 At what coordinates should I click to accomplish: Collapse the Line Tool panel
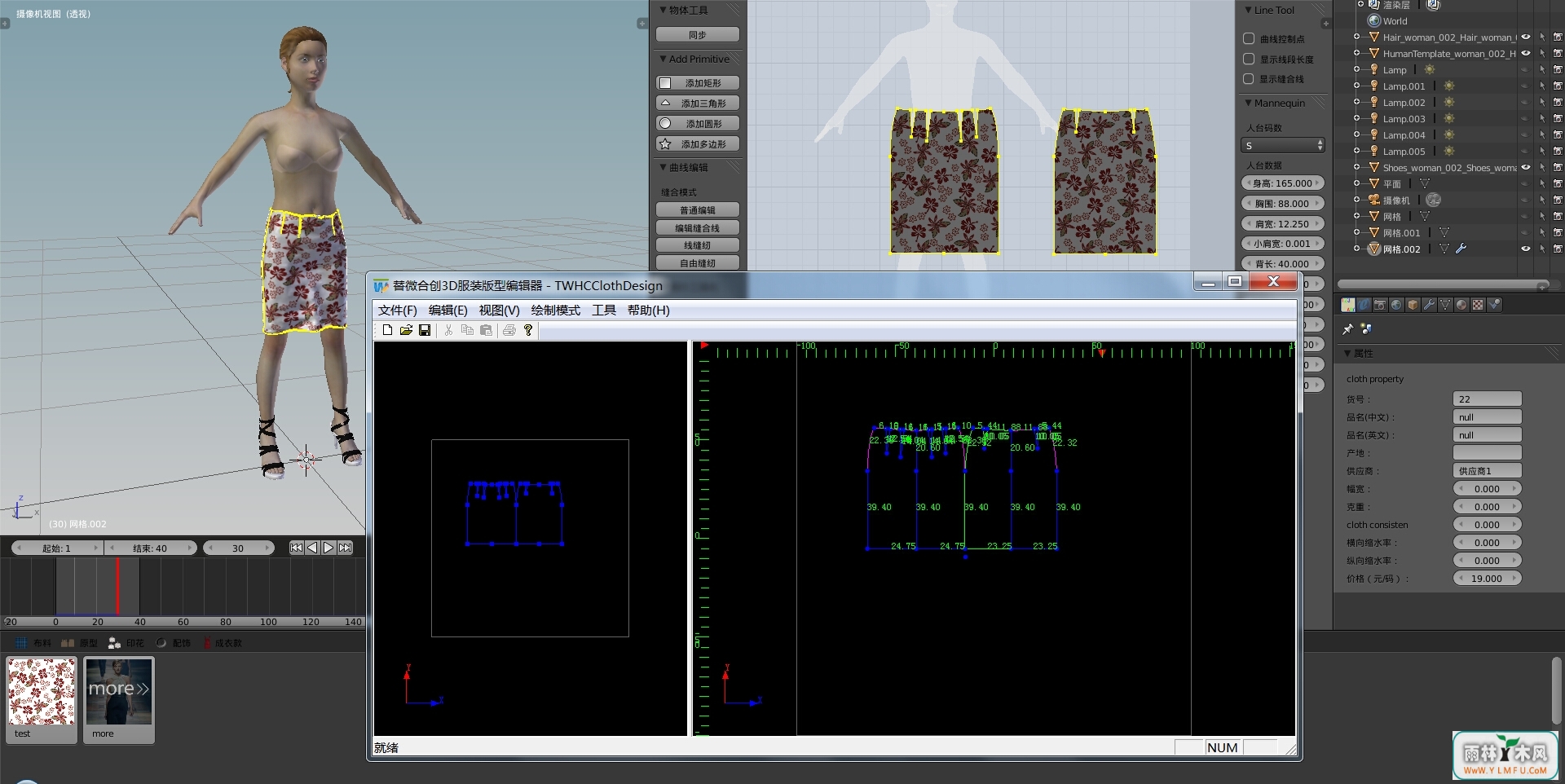coord(1249,11)
